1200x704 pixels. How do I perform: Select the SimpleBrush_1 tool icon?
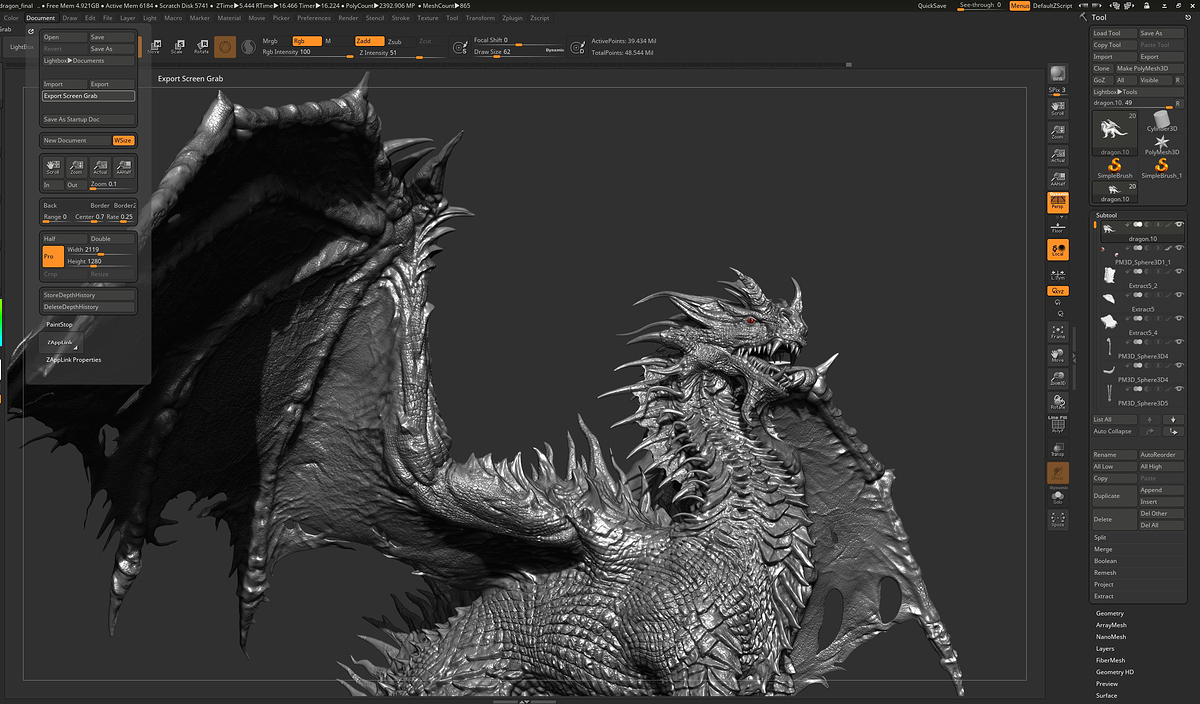(x=1162, y=168)
